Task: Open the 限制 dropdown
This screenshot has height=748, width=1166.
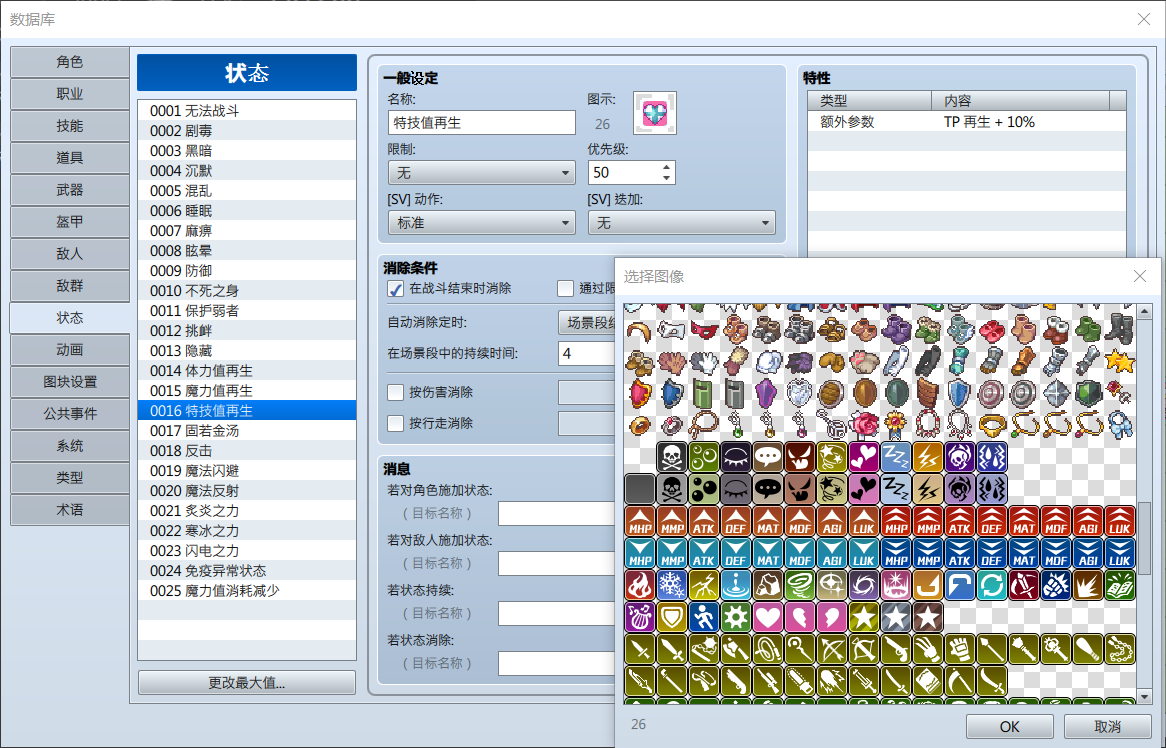Action: click(481, 173)
